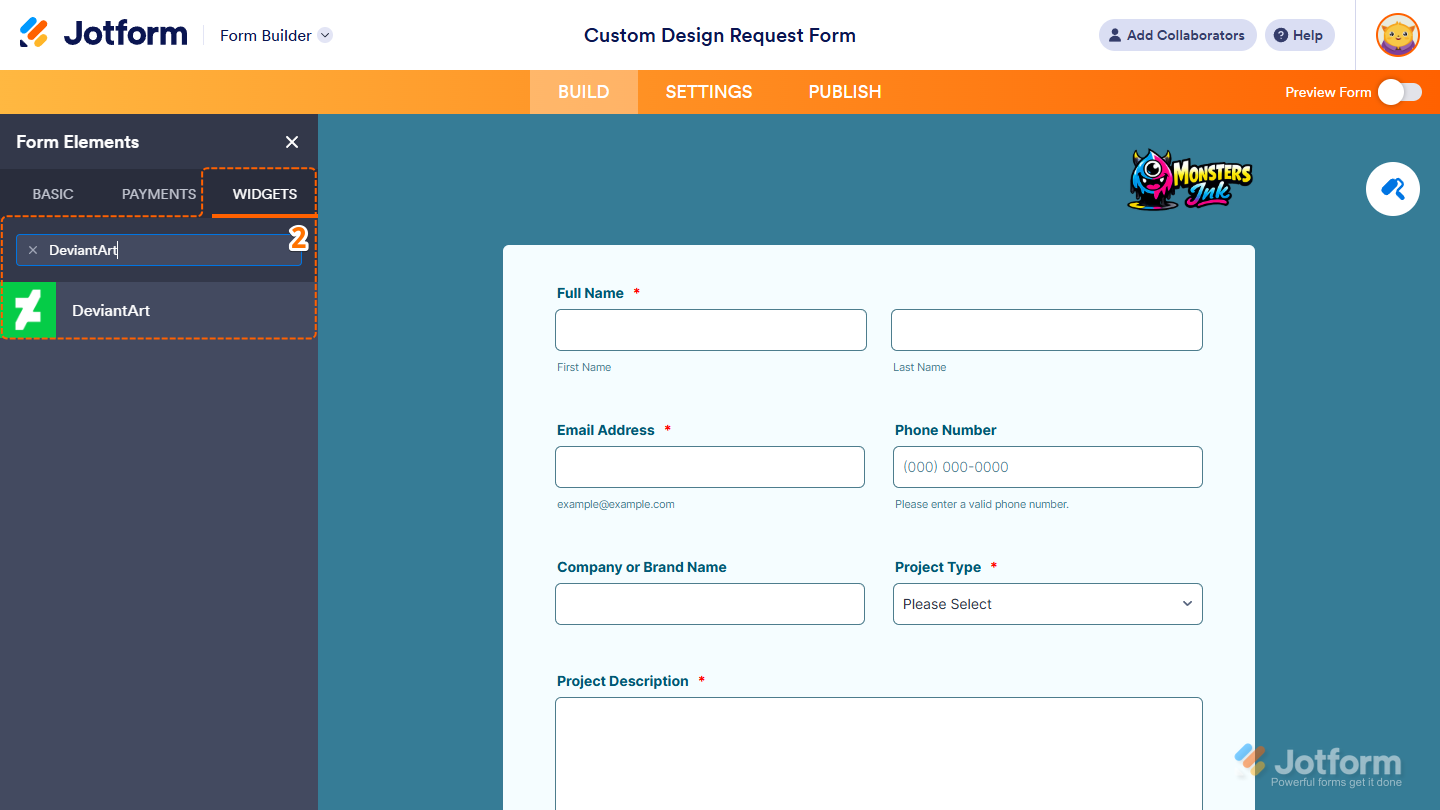This screenshot has width=1440, height=810.
Task: Switch to the BASIC elements tab
Action: pos(52,194)
